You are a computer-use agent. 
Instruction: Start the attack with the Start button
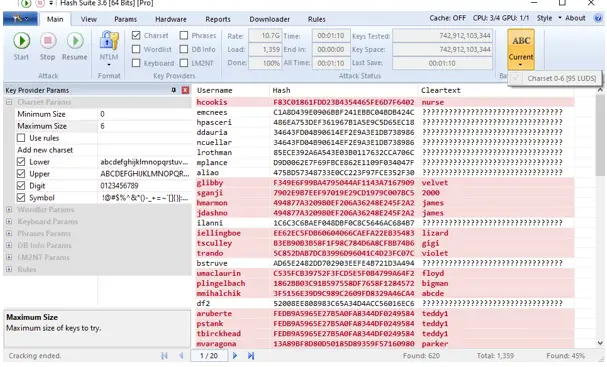tap(21, 46)
